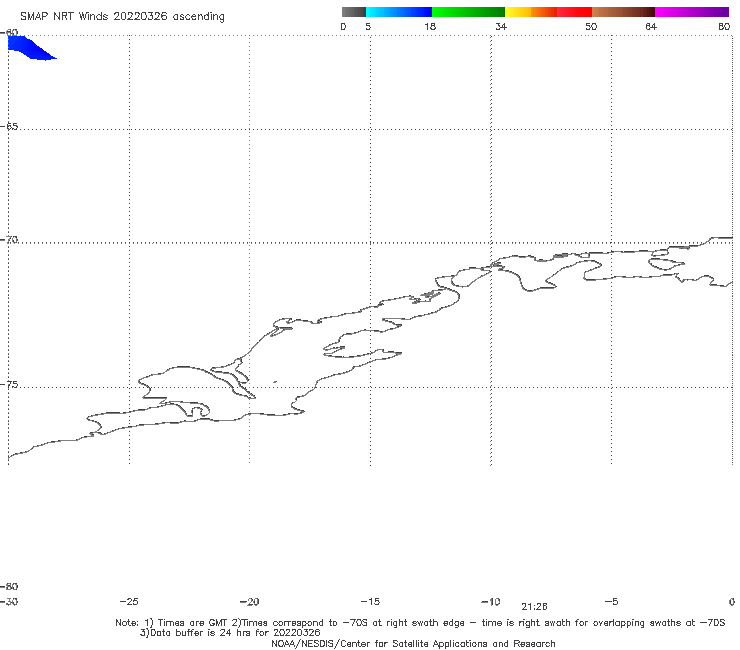The width and height of the screenshot is (740, 650).
Task: Click the color bar label '64'
Action: tap(651, 26)
